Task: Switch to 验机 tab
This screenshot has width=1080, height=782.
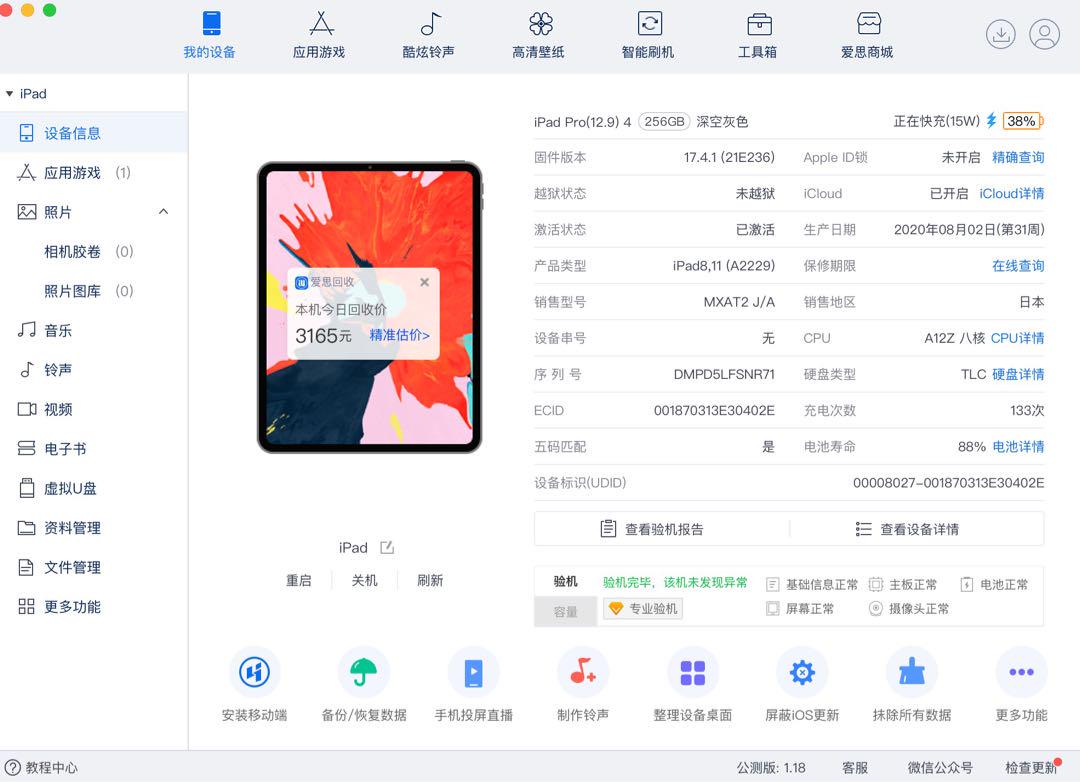Action: coord(565,582)
